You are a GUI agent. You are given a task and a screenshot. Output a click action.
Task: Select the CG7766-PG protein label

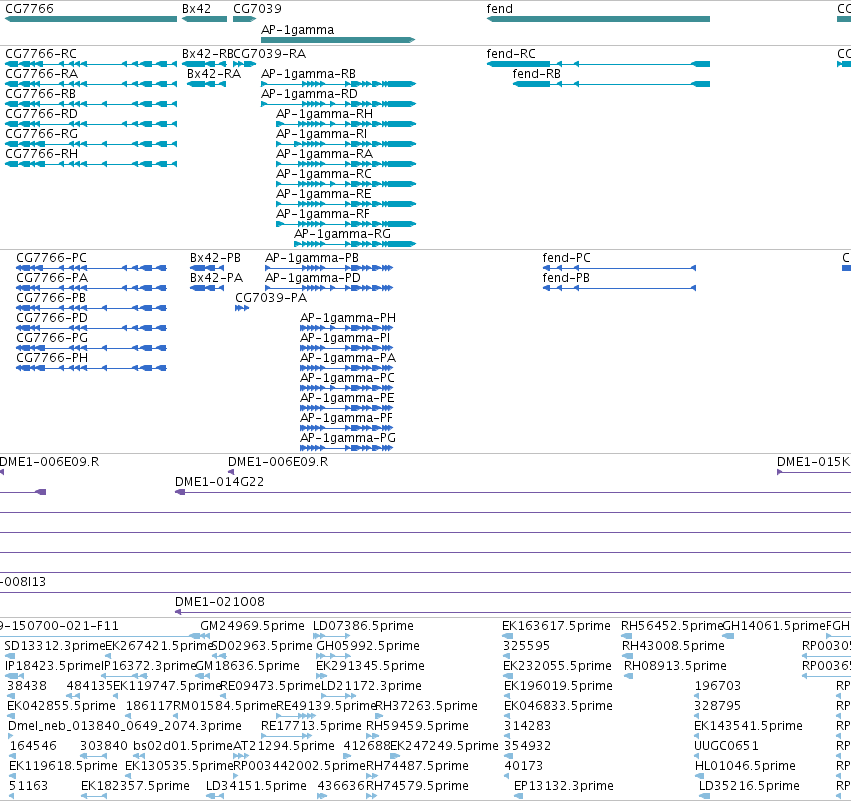point(52,338)
